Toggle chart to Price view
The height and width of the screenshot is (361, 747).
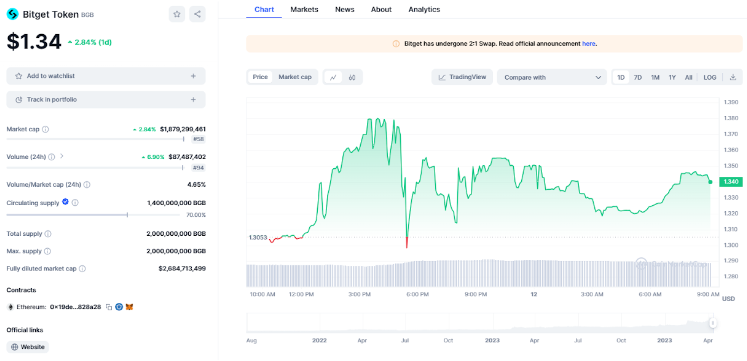coord(260,77)
